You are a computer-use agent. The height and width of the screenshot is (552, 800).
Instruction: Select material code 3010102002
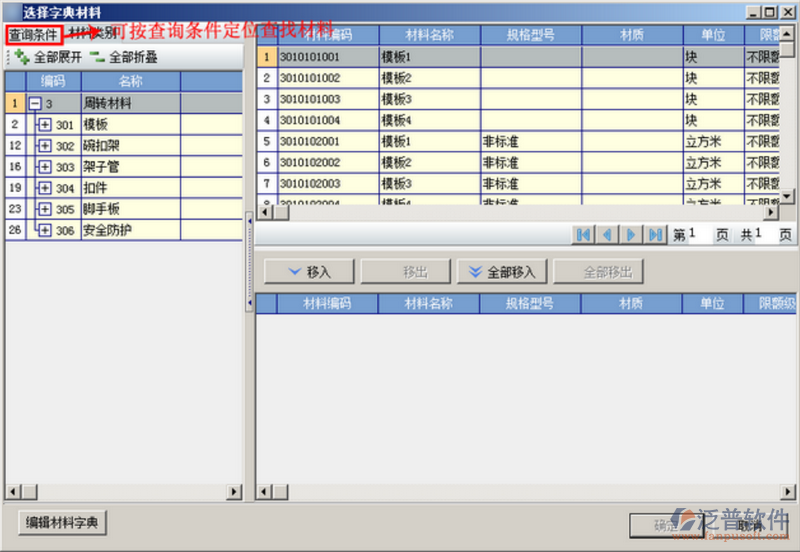tap(310, 163)
